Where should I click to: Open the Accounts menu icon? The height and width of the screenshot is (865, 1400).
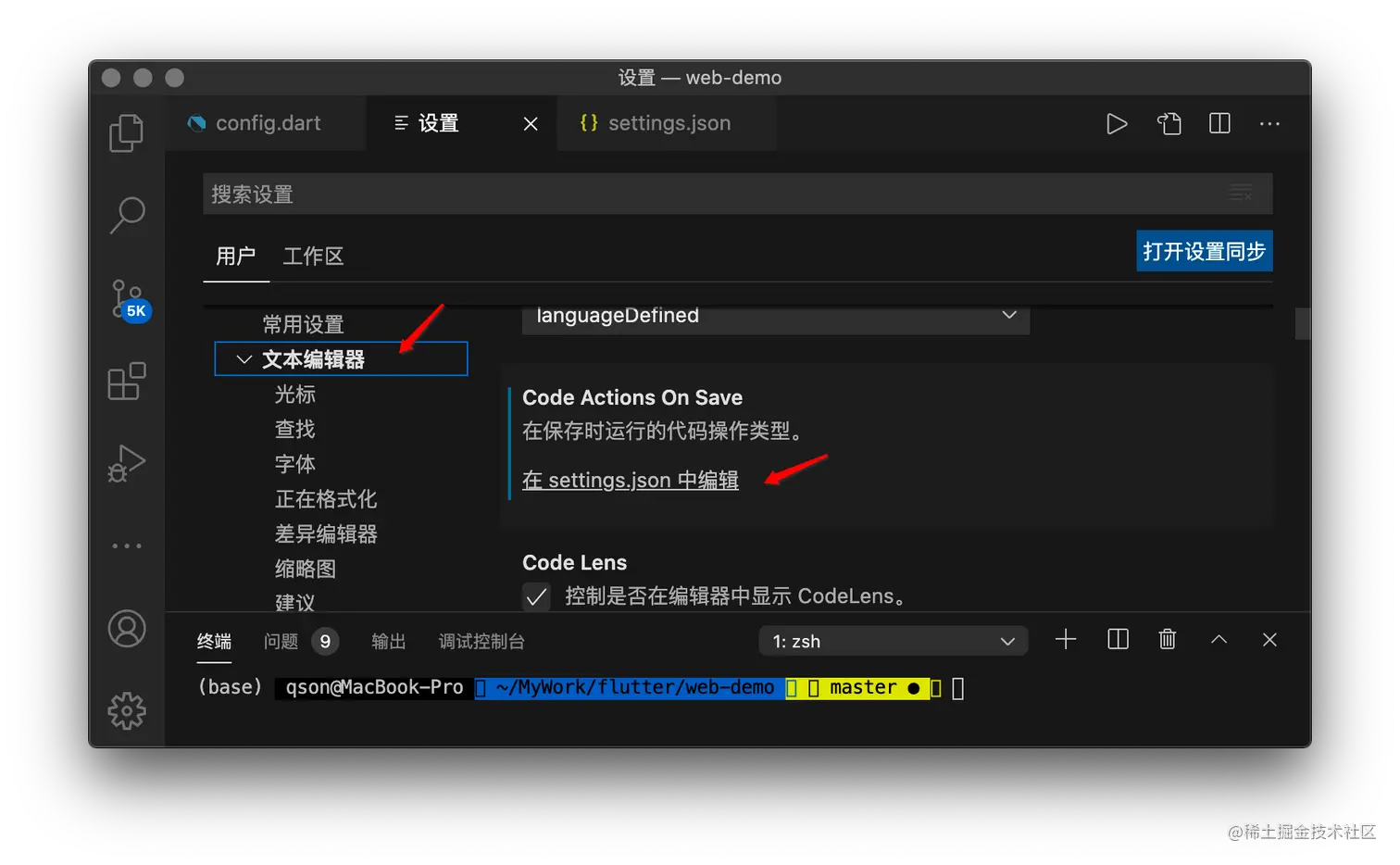(127, 629)
